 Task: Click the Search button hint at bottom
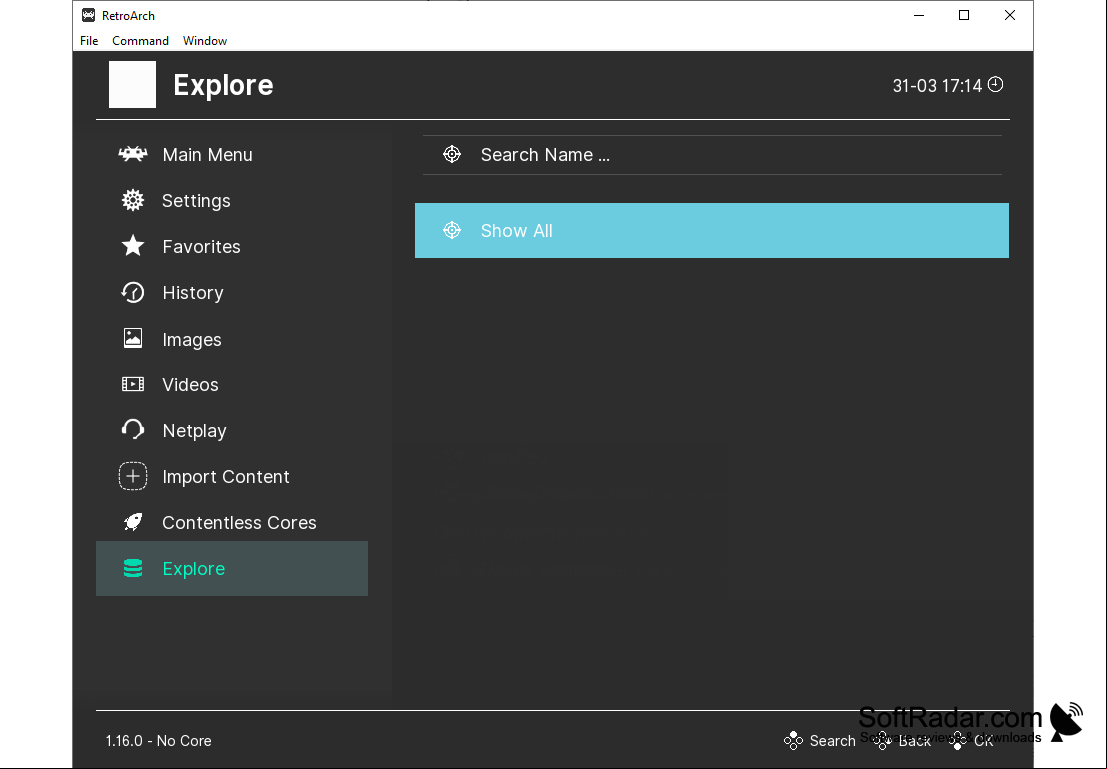820,741
